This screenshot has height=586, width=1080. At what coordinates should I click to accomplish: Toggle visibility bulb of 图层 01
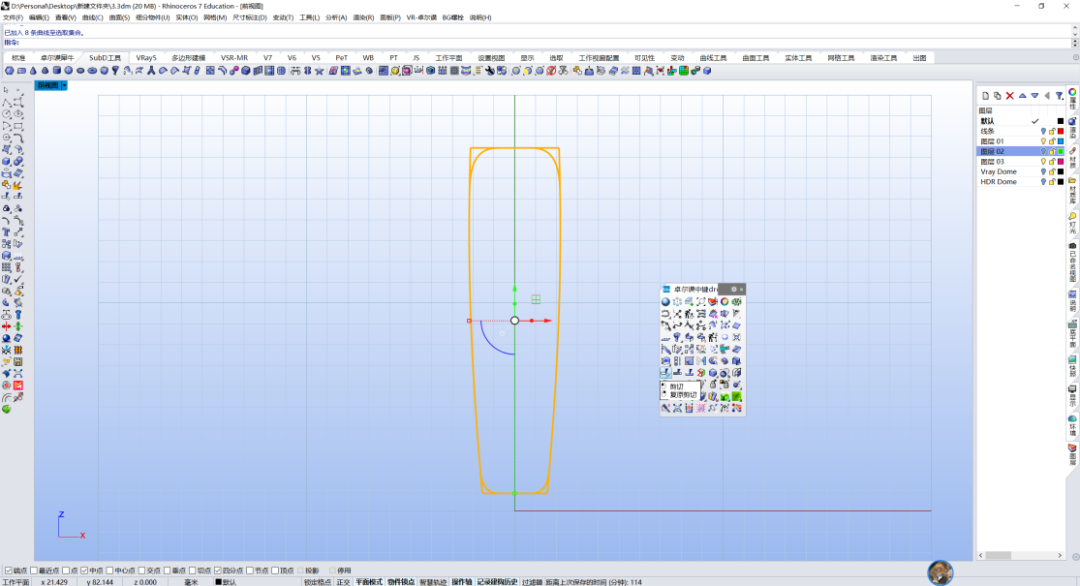pyautogui.click(x=1043, y=141)
